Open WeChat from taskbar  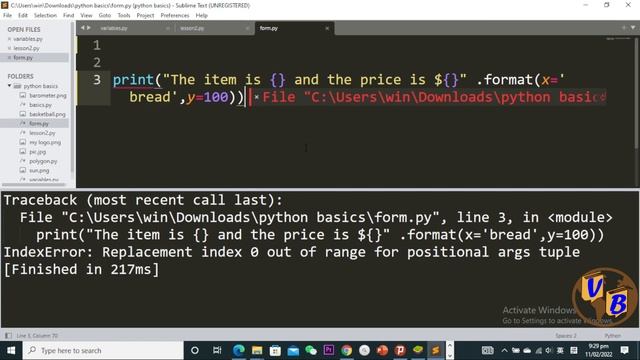click(x=311, y=350)
